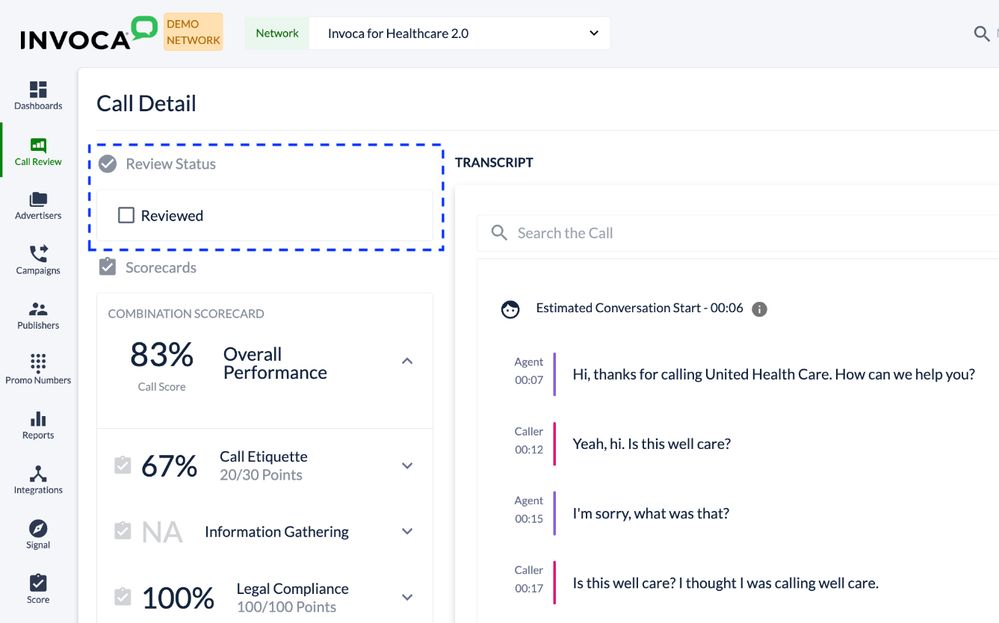Expand the Legal Compliance scorecard

tap(407, 597)
